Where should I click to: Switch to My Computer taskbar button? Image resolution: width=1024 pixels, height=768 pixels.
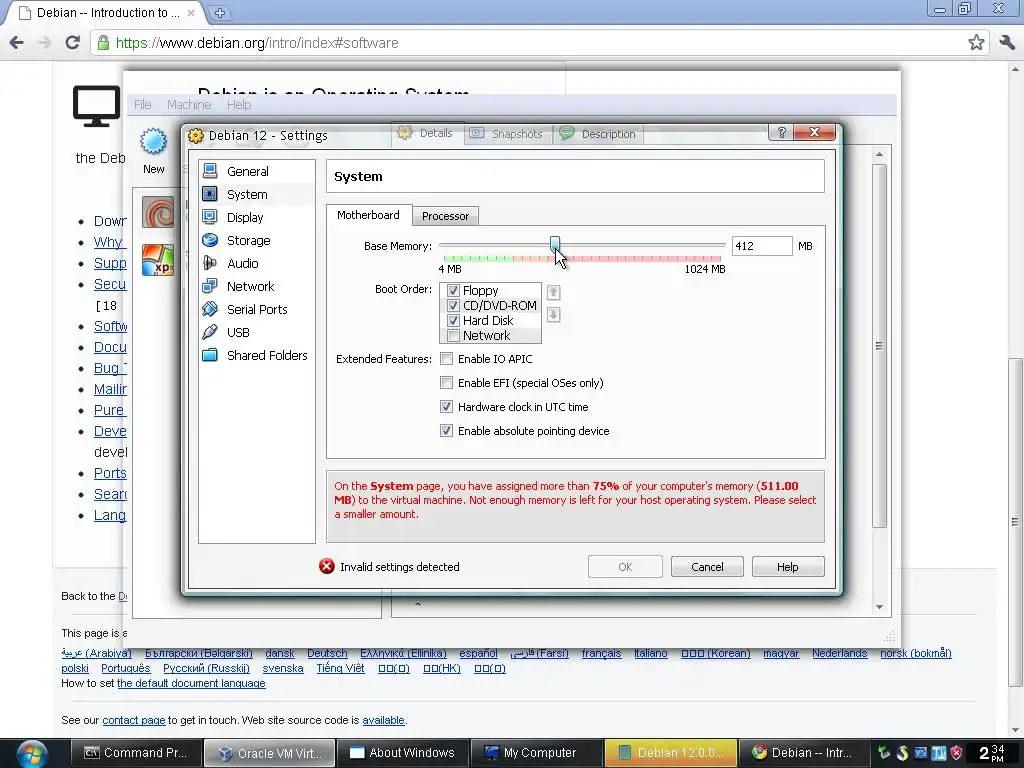click(x=536, y=753)
